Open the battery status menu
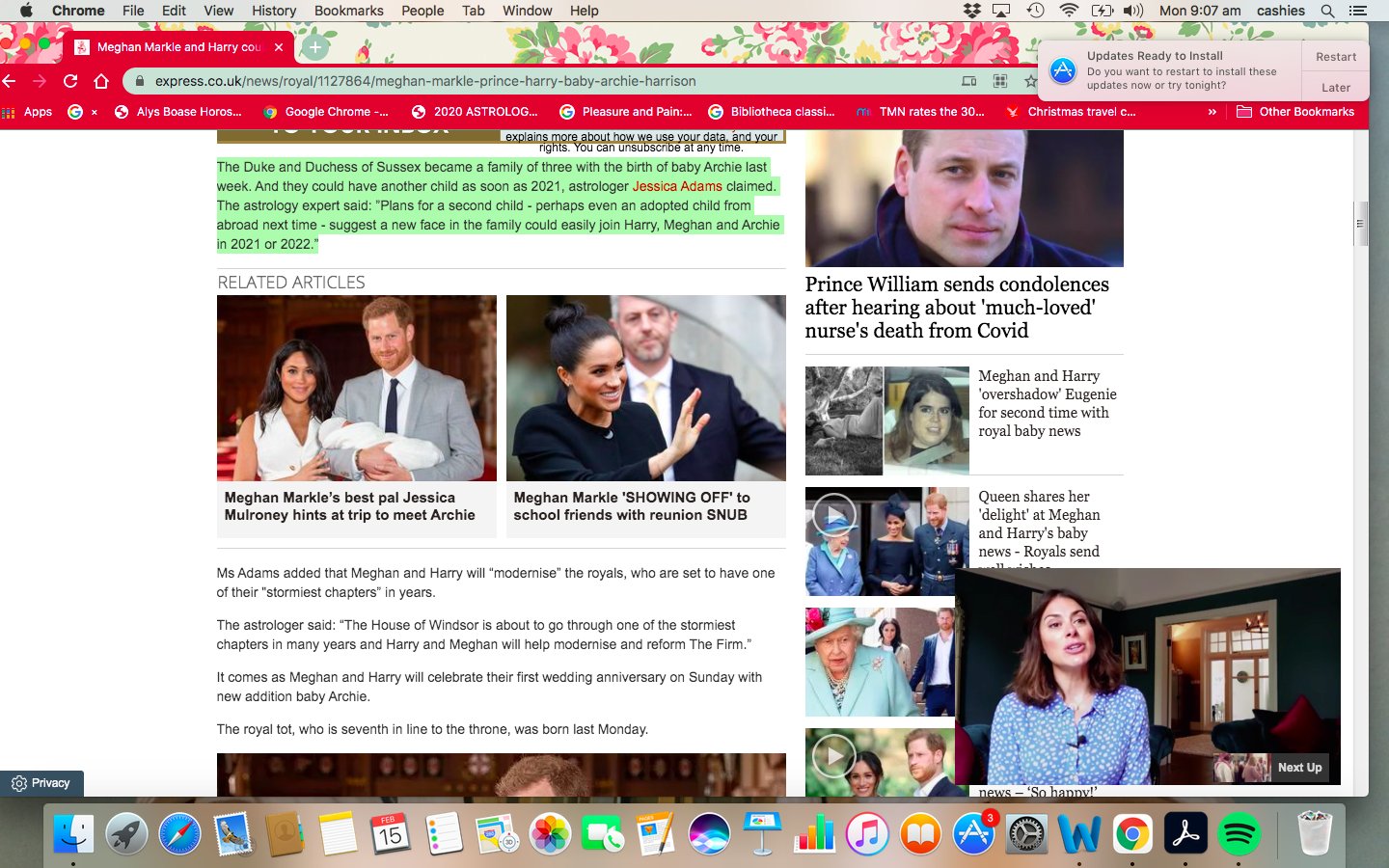1389x868 pixels. (1102, 11)
